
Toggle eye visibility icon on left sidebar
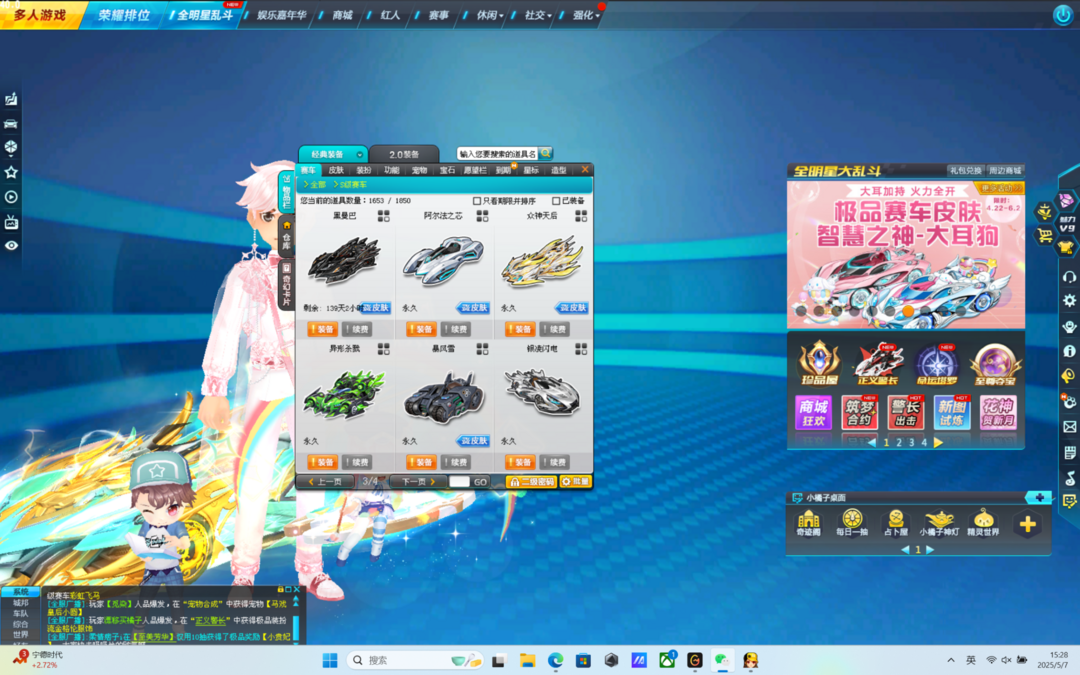click(x=11, y=245)
